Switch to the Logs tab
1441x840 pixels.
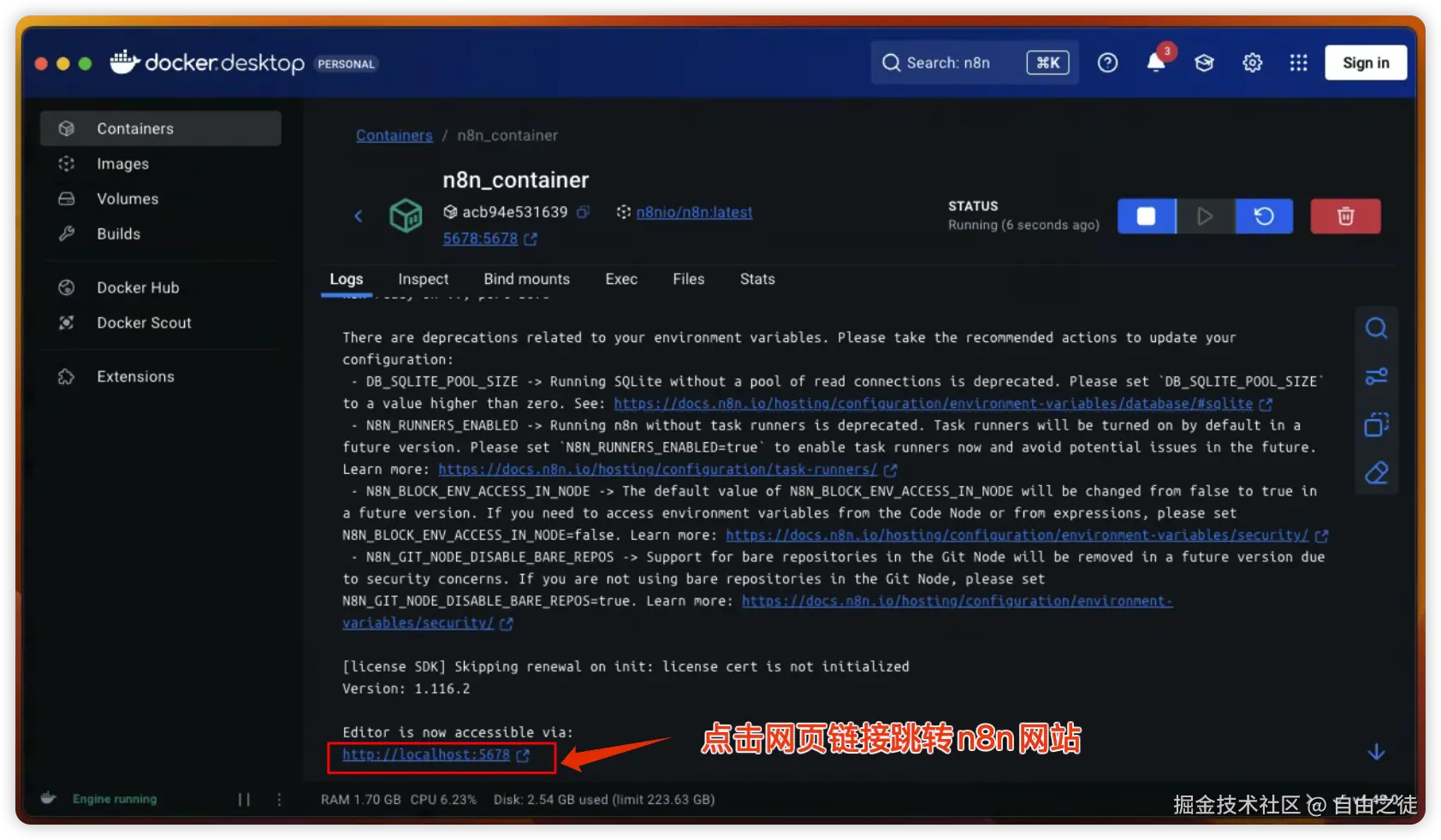[x=347, y=279]
